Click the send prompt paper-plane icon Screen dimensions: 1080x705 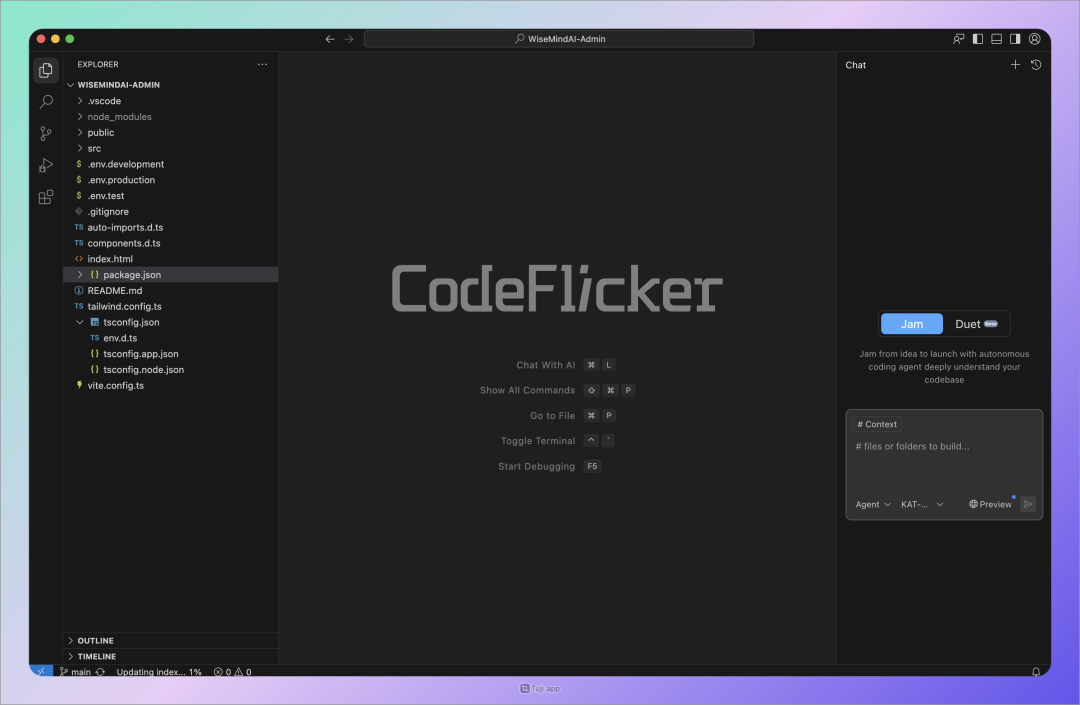[x=1028, y=504]
